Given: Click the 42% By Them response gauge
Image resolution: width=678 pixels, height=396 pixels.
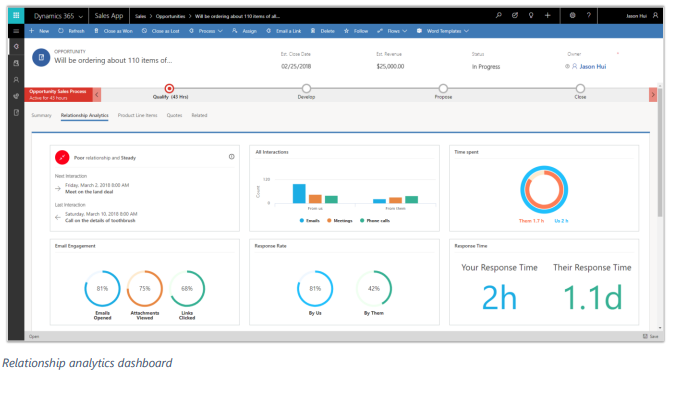Looking at the screenshot, I should coord(374,289).
